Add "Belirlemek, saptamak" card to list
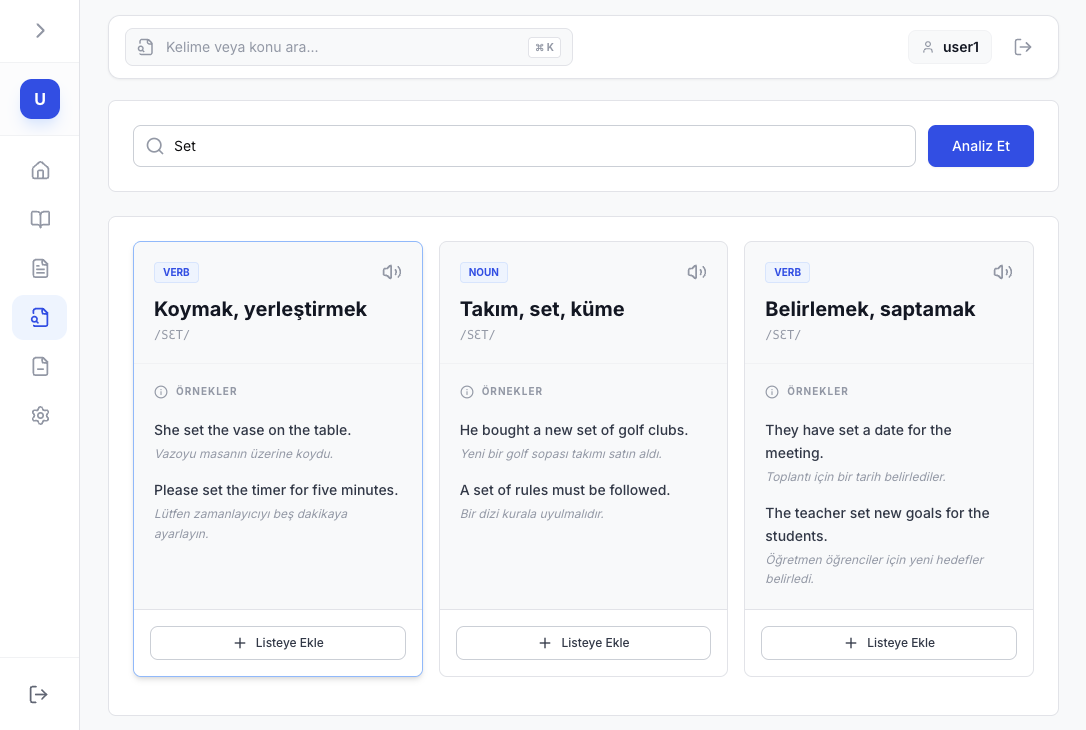The height and width of the screenshot is (730, 1086). point(888,643)
